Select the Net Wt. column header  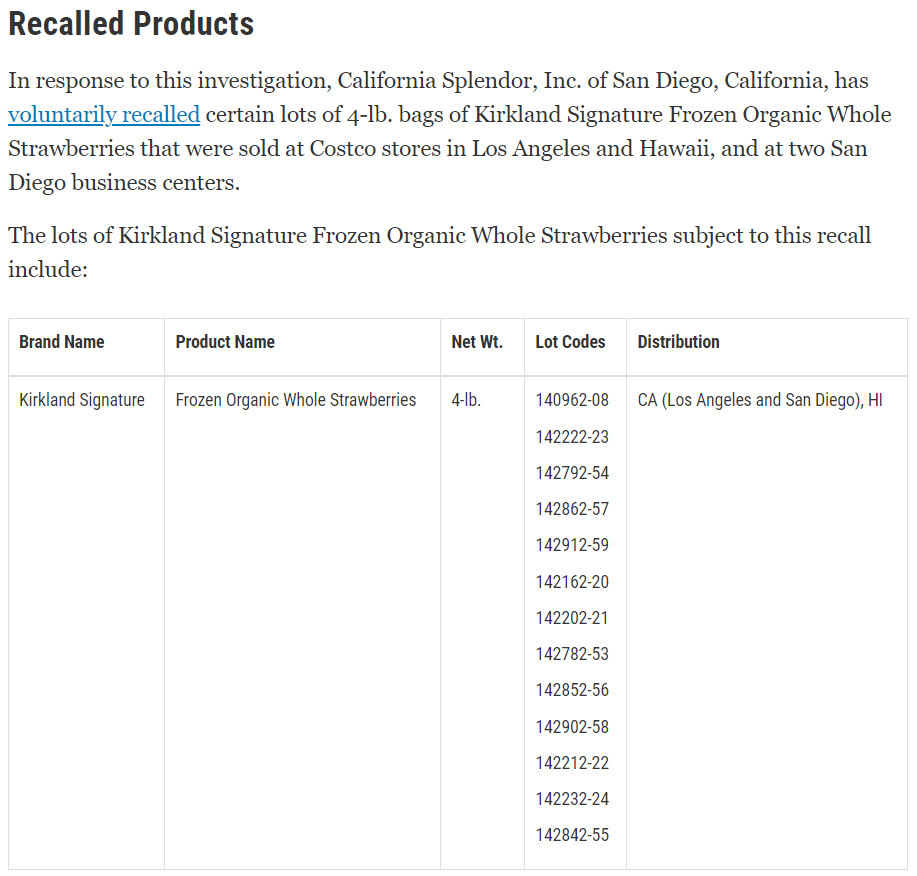click(x=477, y=342)
